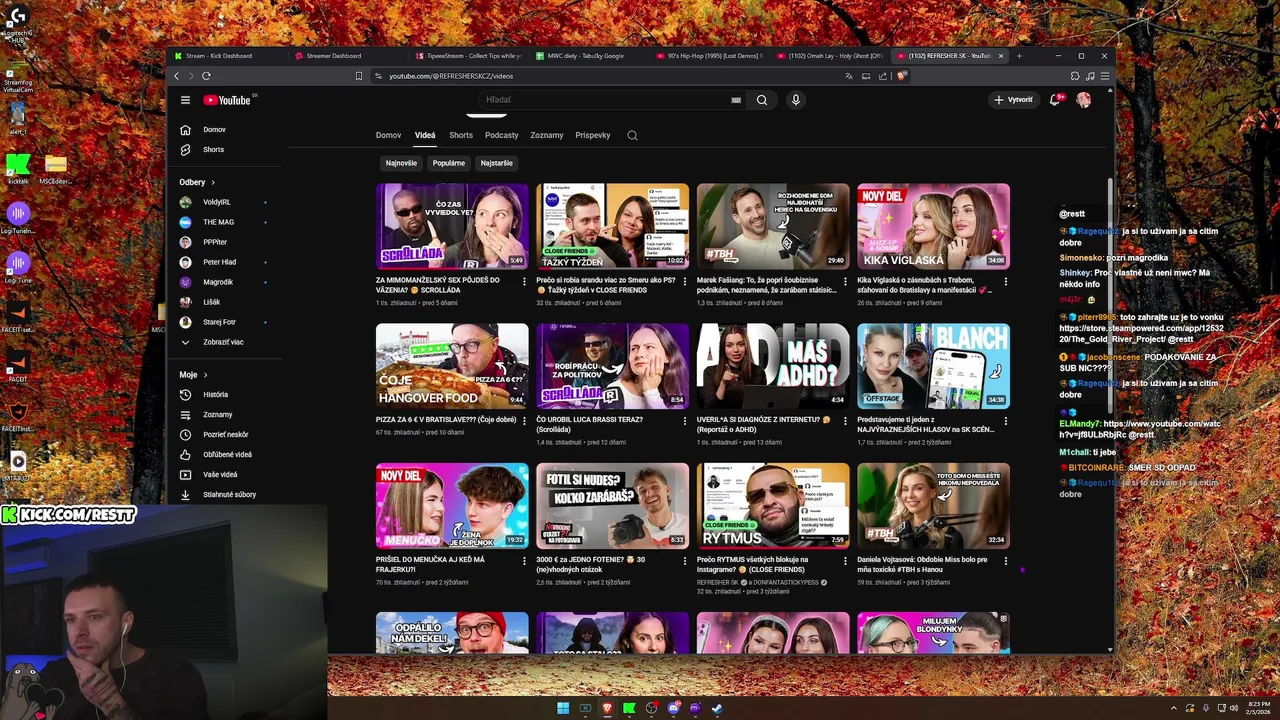Open the MÁŠ ADHD video thumbnail
1280x720 pixels.
773,366
